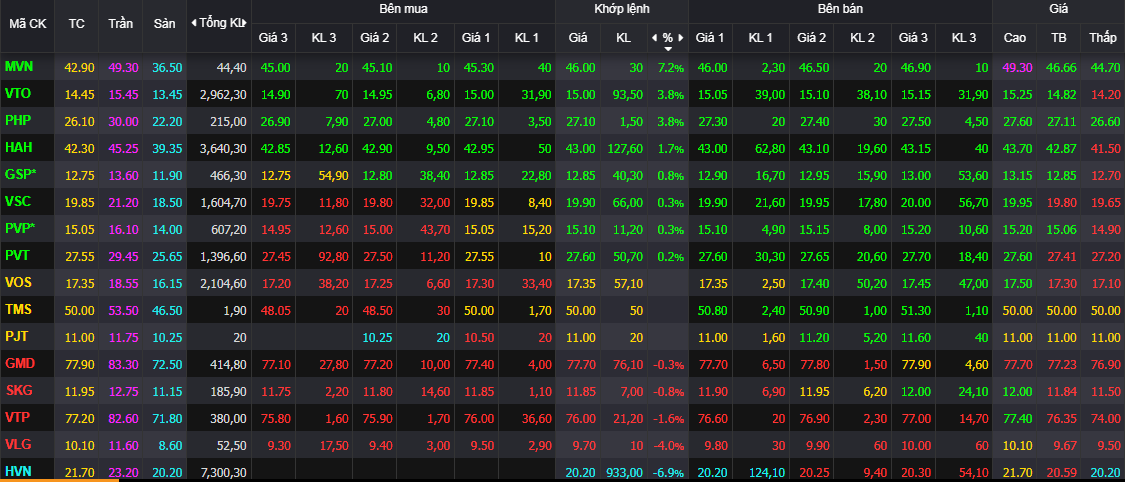Open stock symbol VTO
Image resolution: width=1125 pixels, height=482 pixels.
click(18, 93)
